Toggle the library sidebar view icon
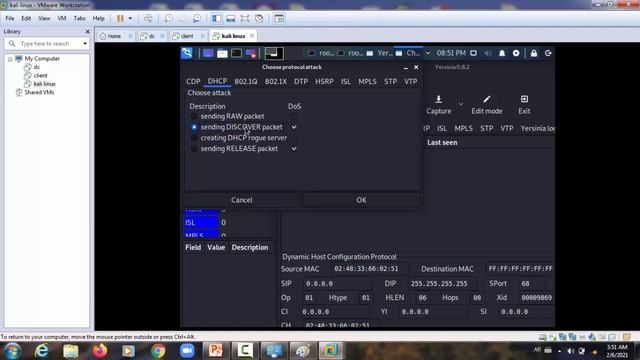640x360 pixels. (216, 18)
